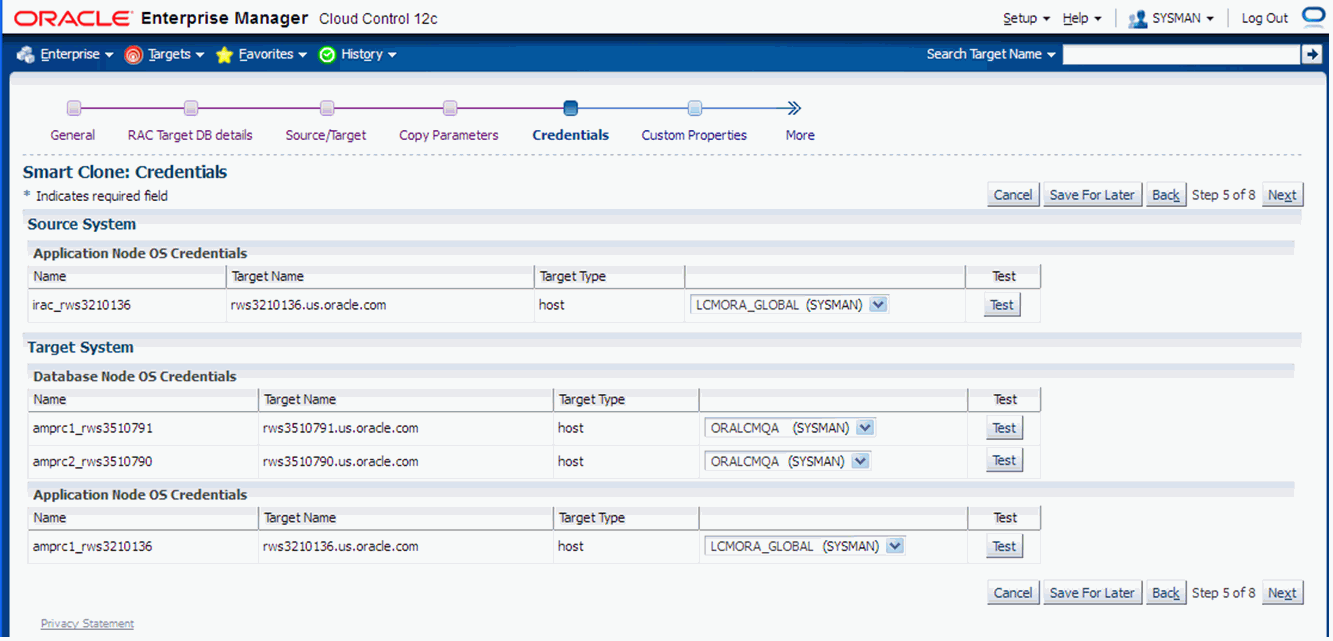Click the top Next button
The width and height of the screenshot is (1333, 641).
click(1282, 195)
